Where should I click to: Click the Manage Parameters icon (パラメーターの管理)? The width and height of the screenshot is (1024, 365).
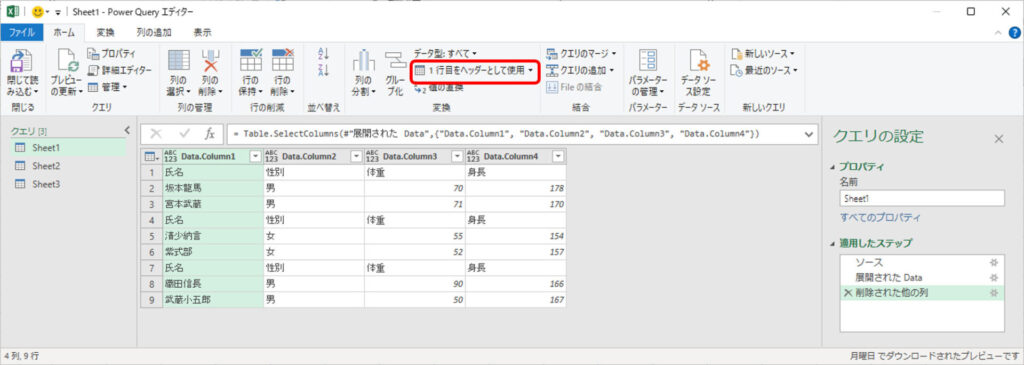coord(647,61)
